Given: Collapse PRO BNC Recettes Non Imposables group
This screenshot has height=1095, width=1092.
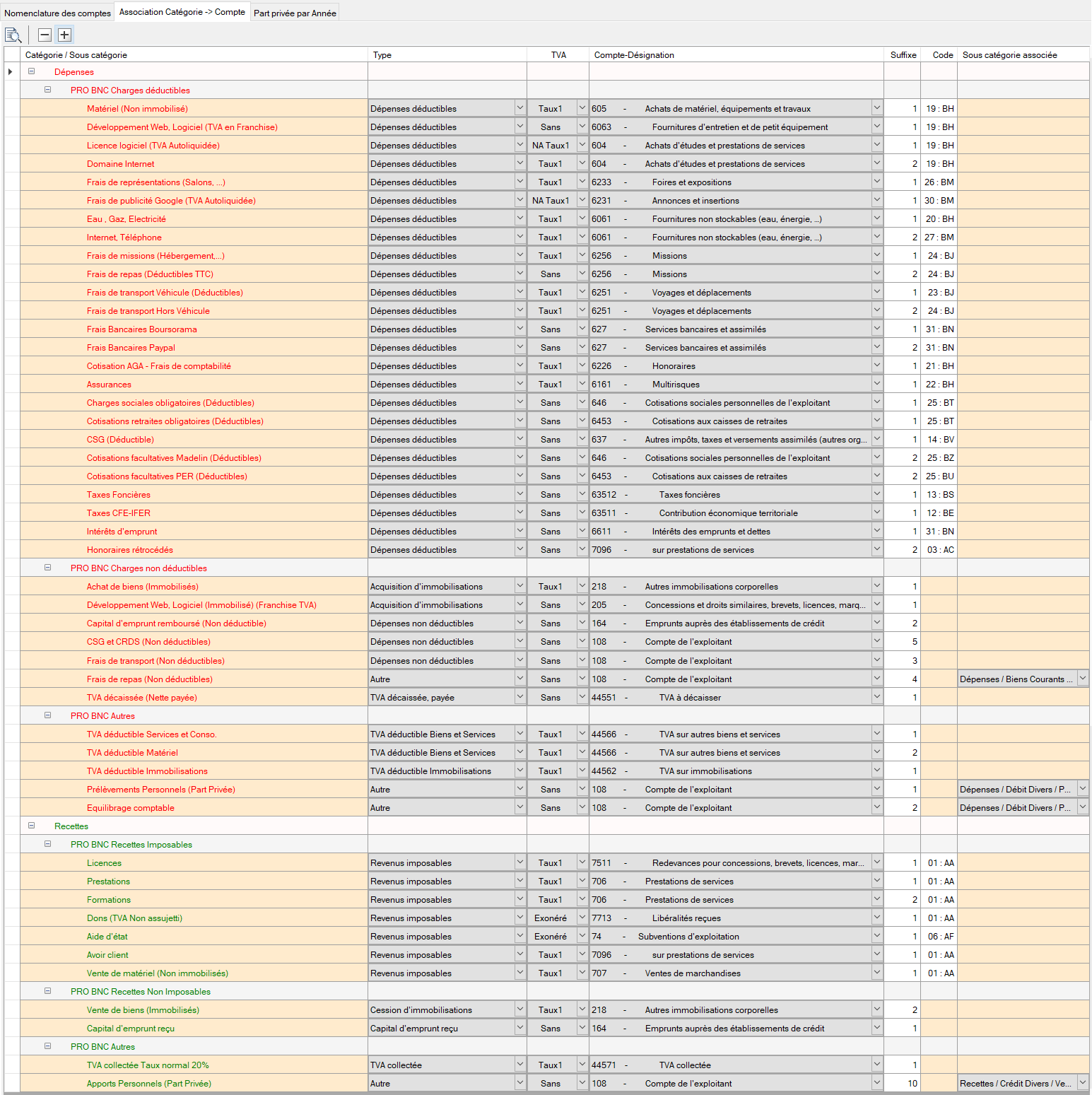Looking at the screenshot, I should point(48,991).
